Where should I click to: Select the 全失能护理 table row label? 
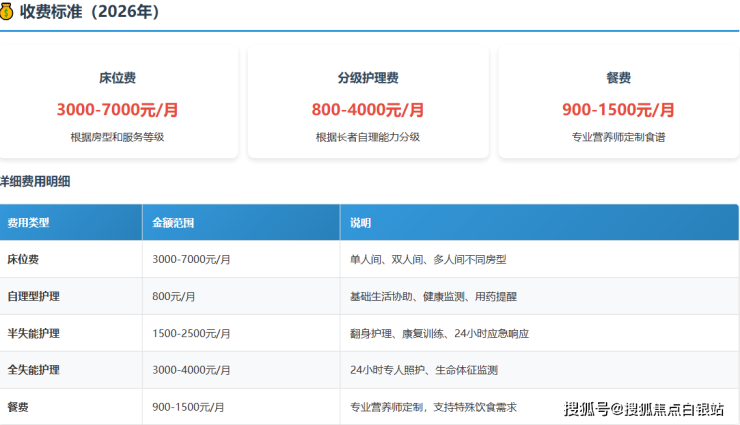point(34,370)
